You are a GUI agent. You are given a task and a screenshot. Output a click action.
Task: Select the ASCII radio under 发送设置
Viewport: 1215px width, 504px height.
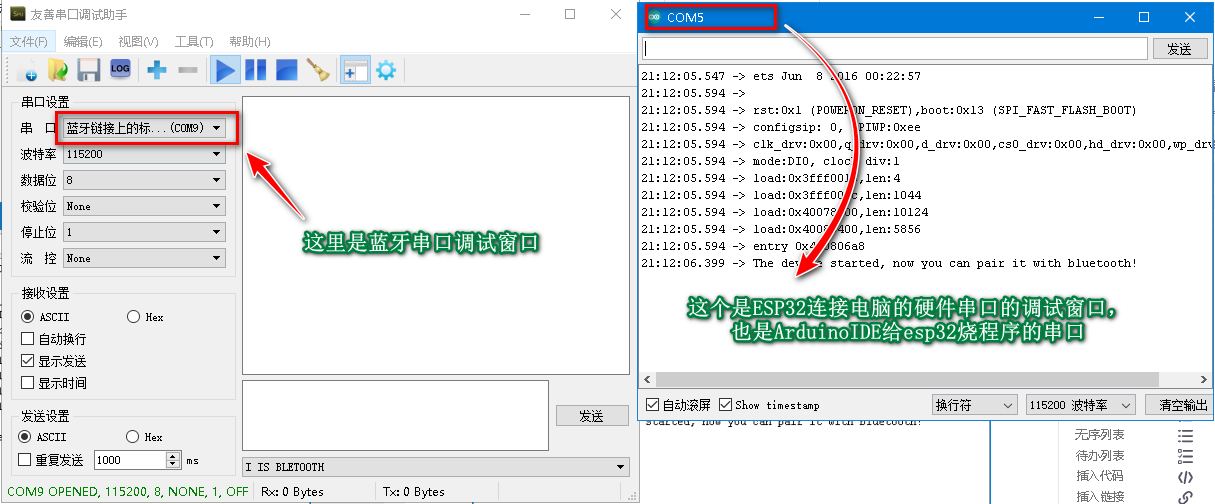click(x=27, y=437)
